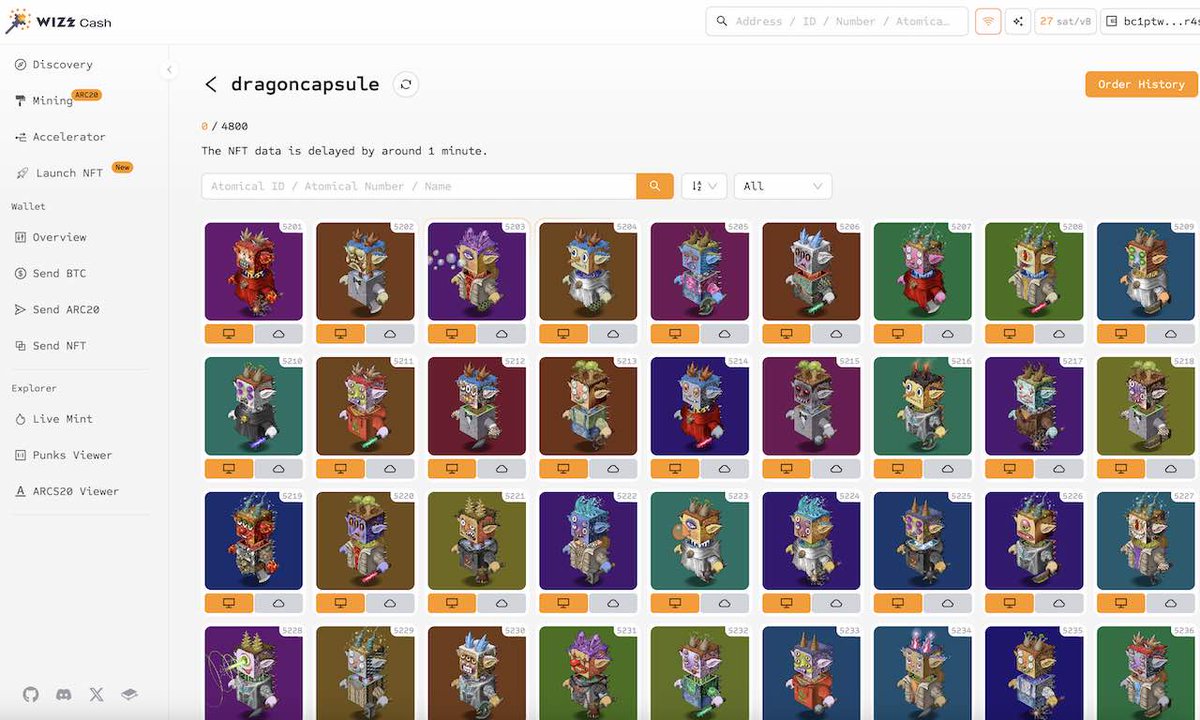
Task: Refresh the dragoncapsule collection
Action: coord(406,84)
